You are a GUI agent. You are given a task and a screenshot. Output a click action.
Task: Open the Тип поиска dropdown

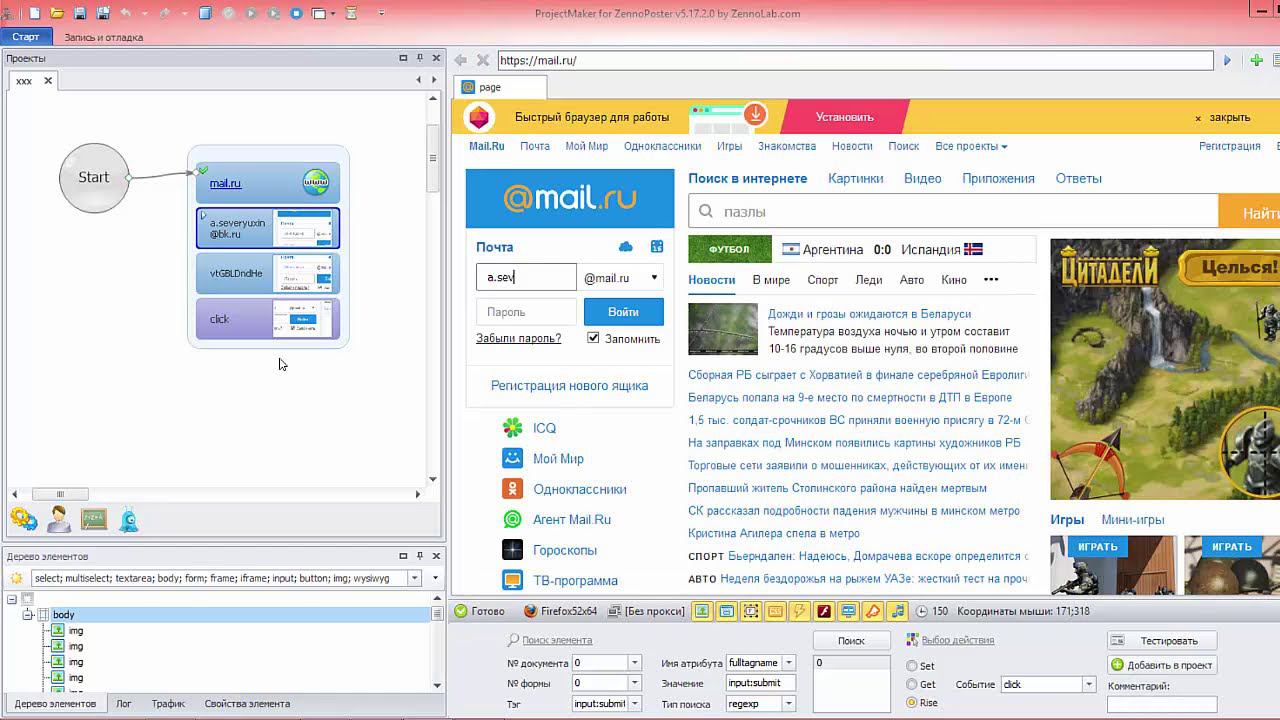[789, 704]
